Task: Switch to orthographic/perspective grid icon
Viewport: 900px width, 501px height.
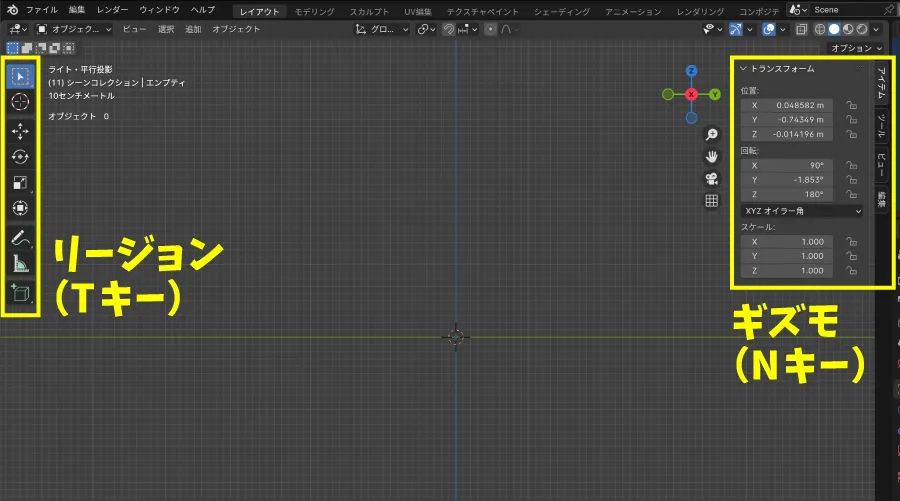Action: (x=712, y=201)
